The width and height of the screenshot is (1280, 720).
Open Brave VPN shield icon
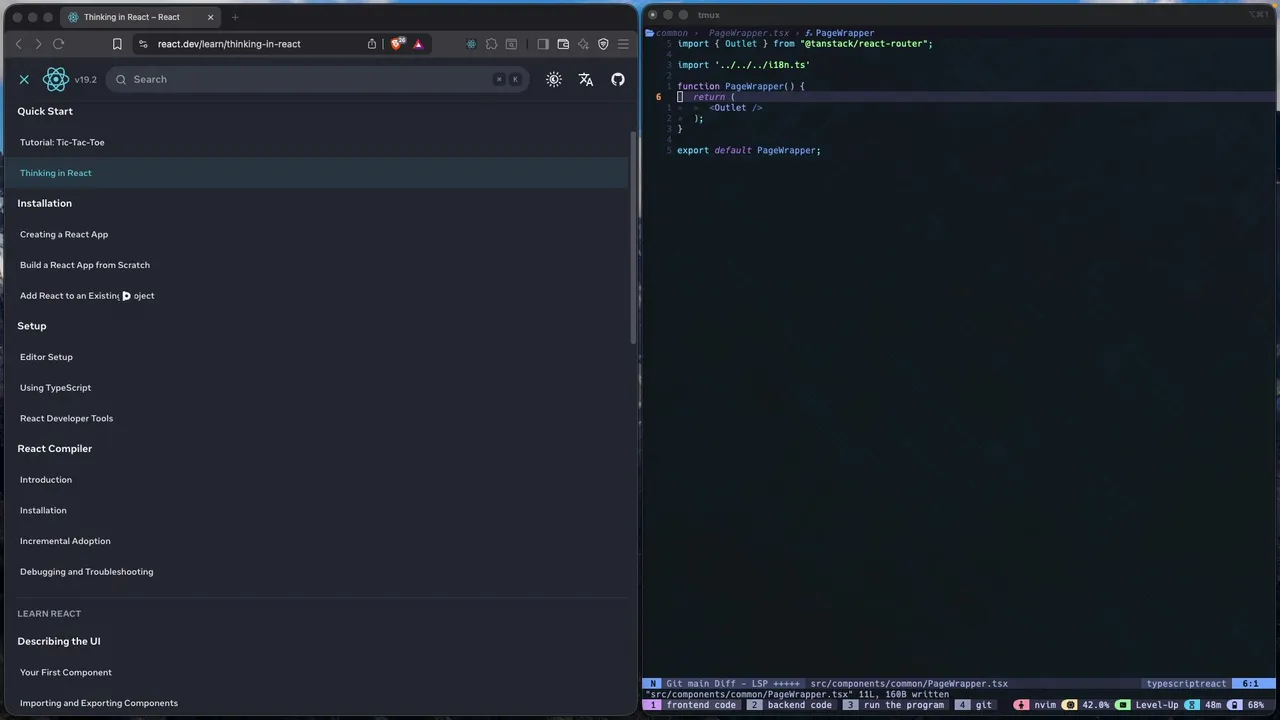pos(603,44)
